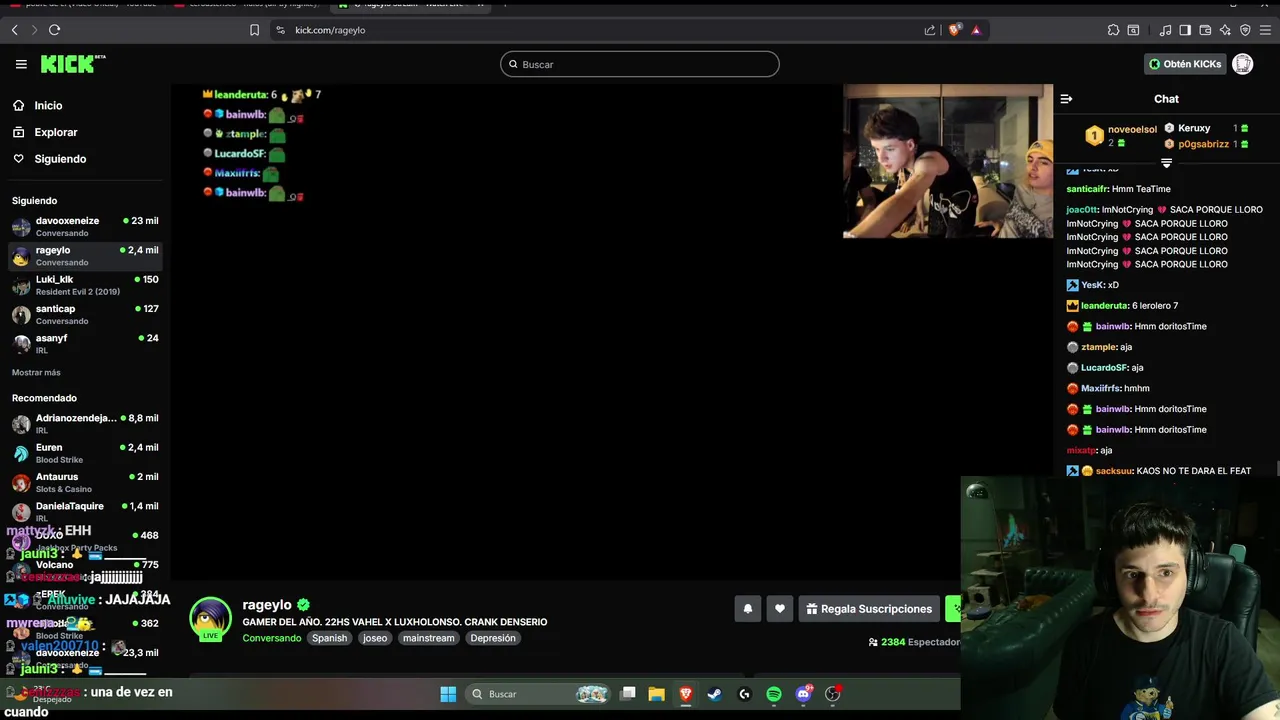Expand following list with Mostrar más

[x=36, y=372]
